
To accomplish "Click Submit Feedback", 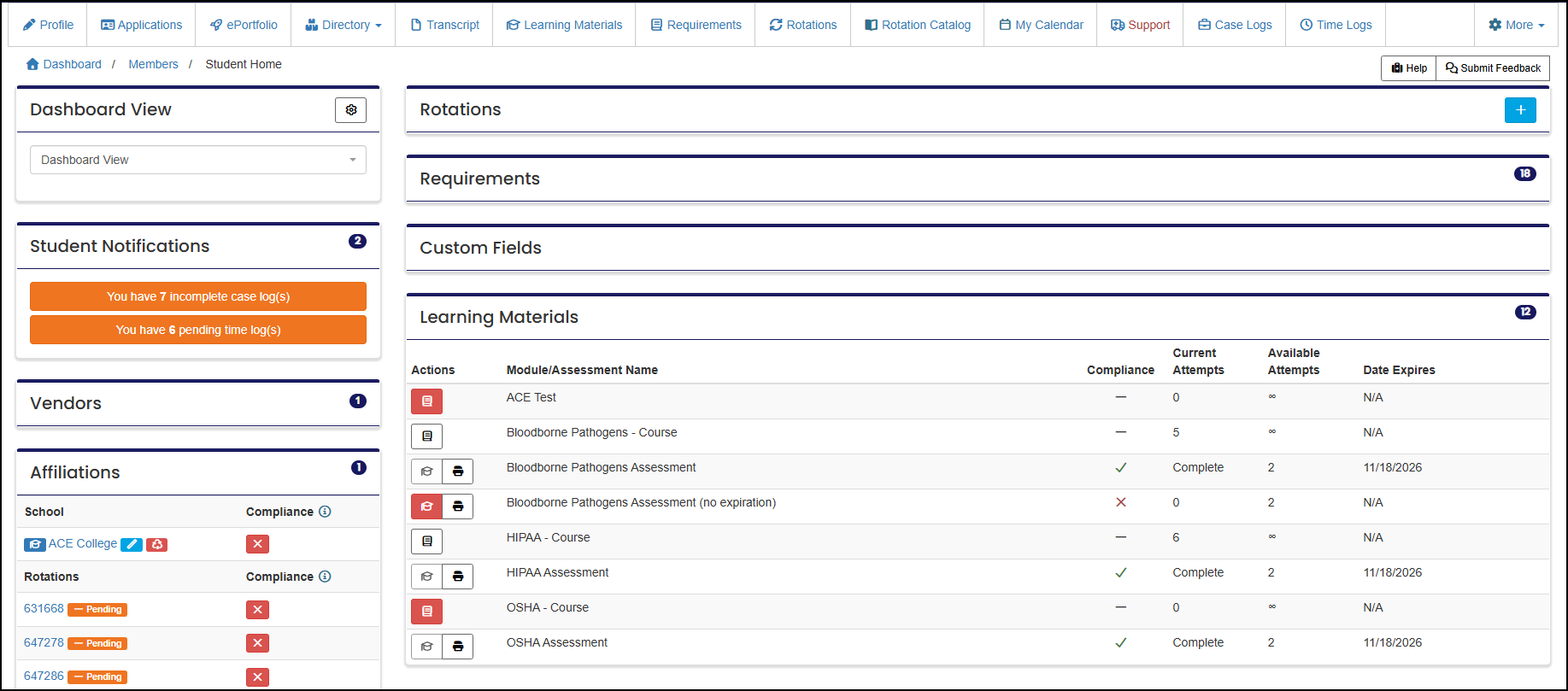I will tap(1493, 68).
